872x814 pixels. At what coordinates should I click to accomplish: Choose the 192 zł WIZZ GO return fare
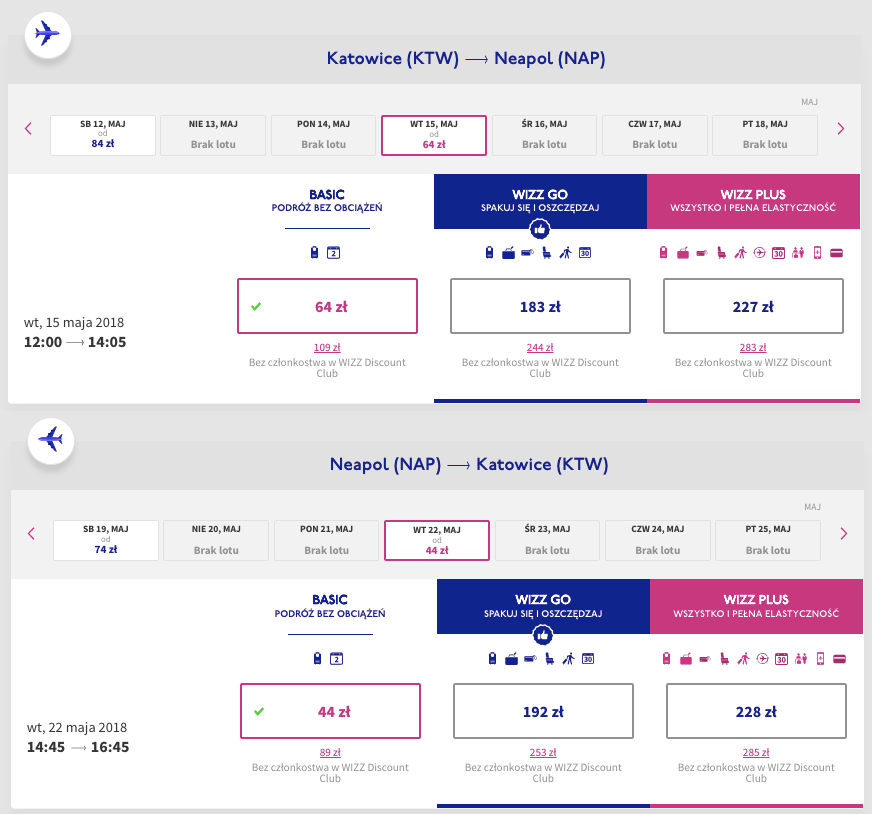coord(543,711)
